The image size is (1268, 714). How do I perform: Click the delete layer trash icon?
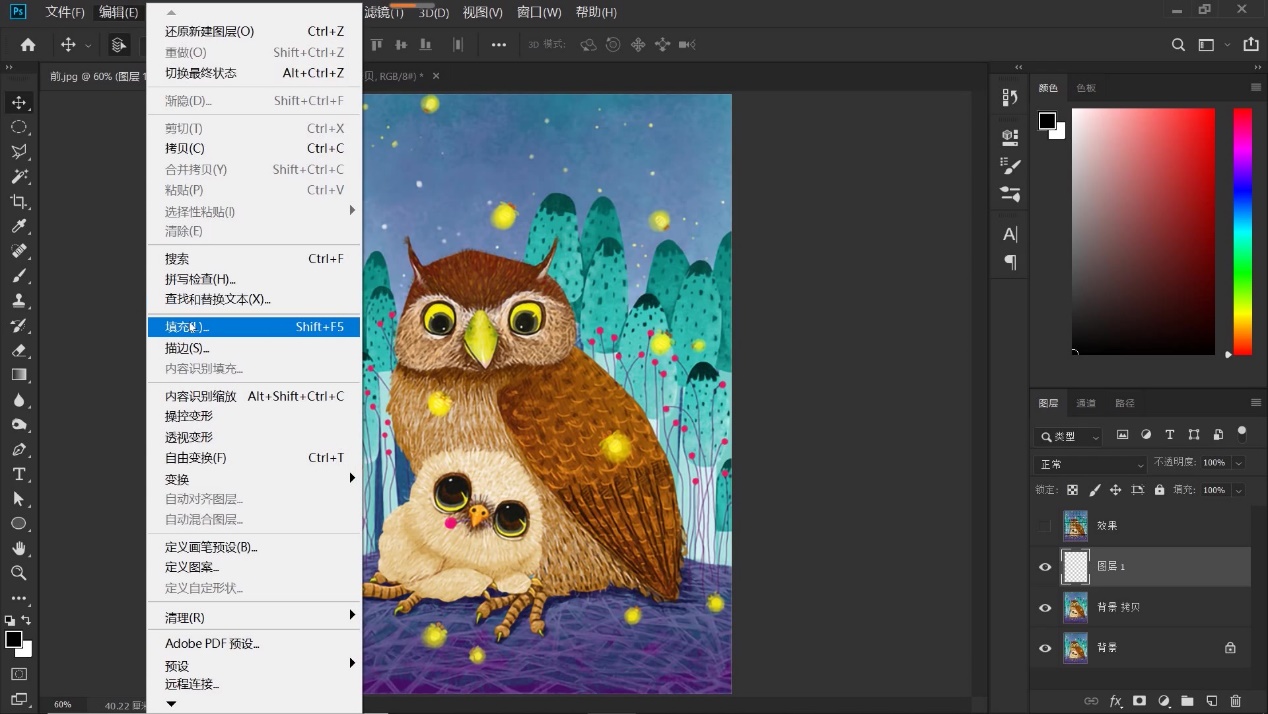coord(1235,701)
